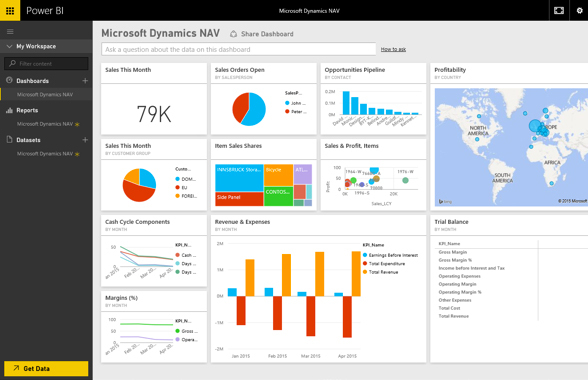Click the Dashboards gauge icon
Screen dimensions: 588x380
[x=9, y=80]
